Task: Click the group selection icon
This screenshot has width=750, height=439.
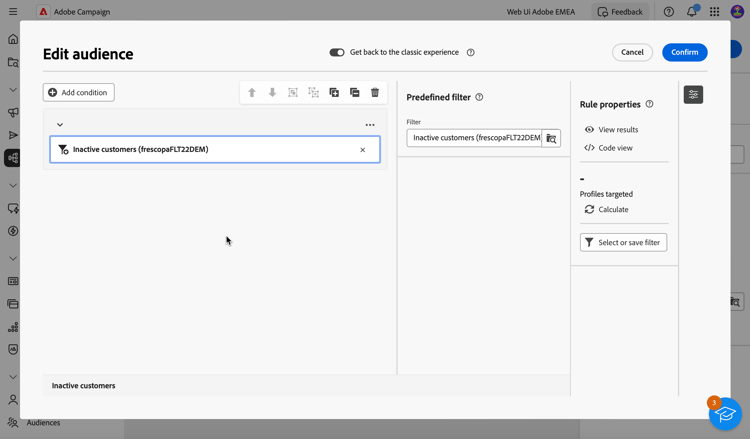Action: pyautogui.click(x=293, y=93)
